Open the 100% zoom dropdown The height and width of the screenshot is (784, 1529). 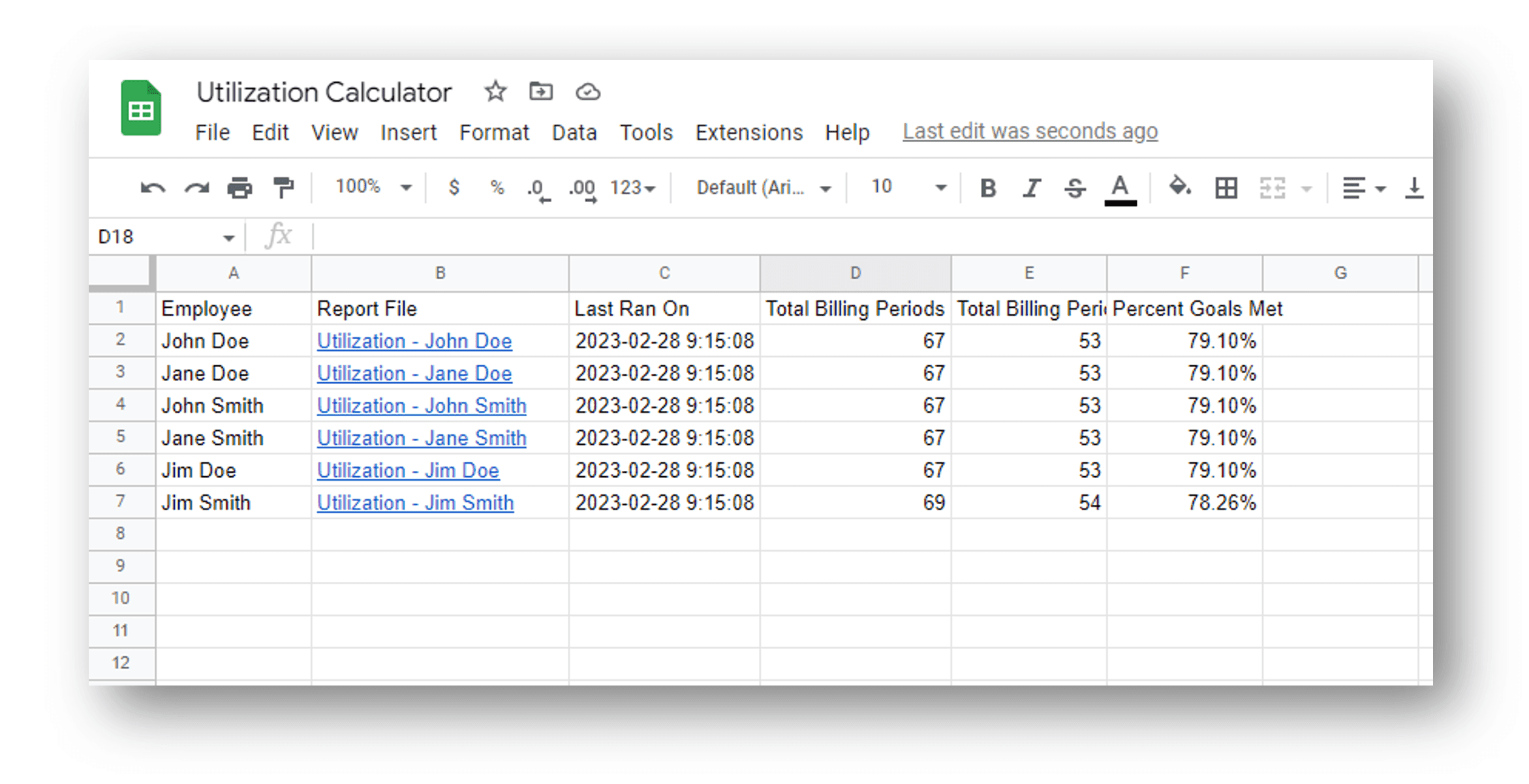pyautogui.click(x=373, y=187)
